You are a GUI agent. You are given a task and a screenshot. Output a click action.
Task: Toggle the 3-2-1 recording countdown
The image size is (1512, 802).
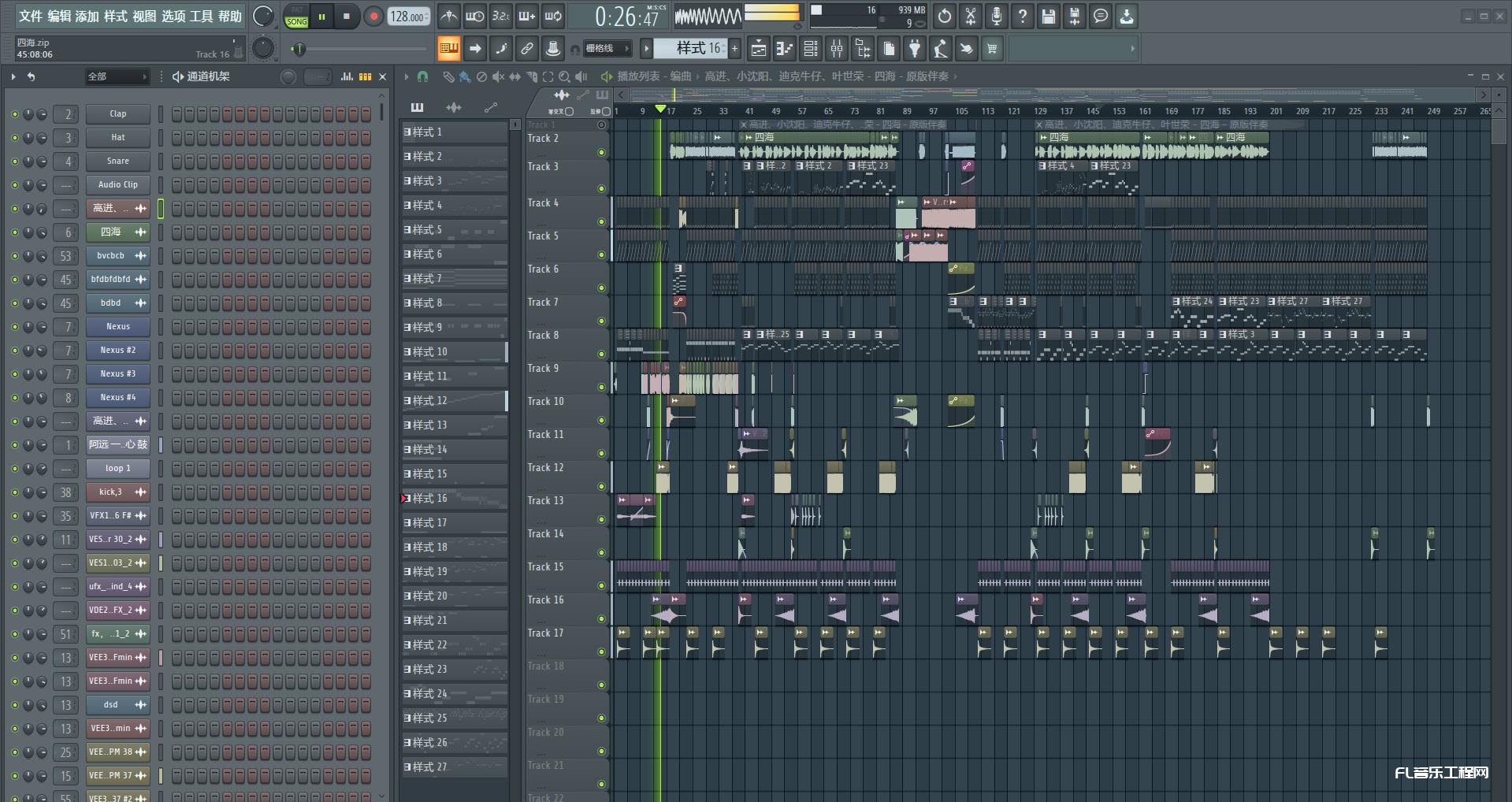(500, 16)
